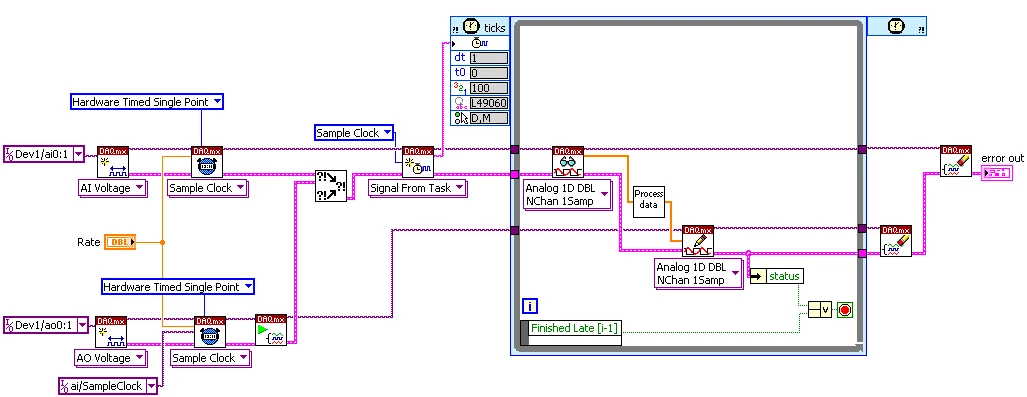Viewport: 1027px width, 397px height.
Task: Select the Create Timing Source node
Action: click(x=418, y=162)
